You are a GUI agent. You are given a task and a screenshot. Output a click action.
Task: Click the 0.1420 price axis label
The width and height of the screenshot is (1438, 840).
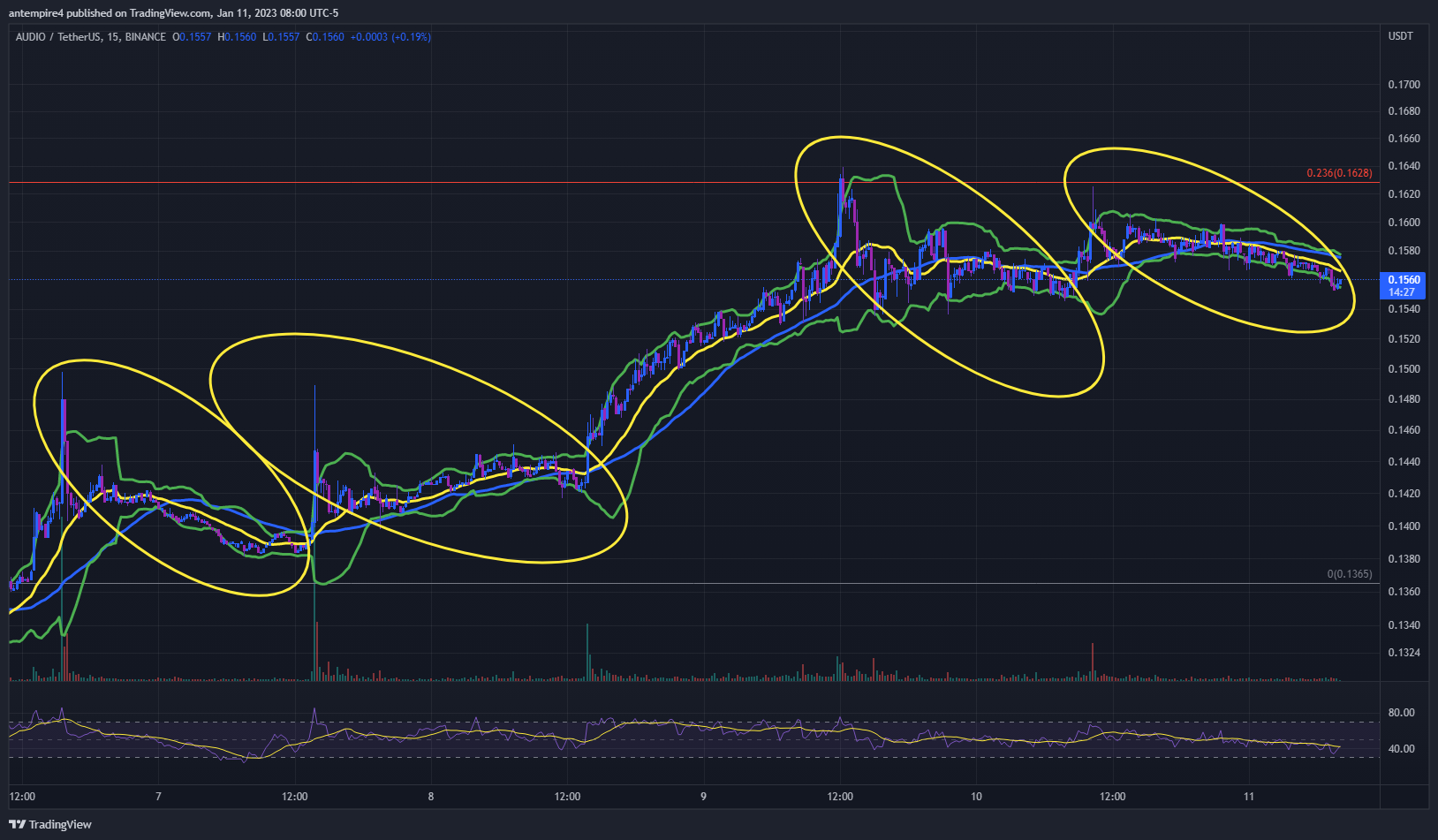pyautogui.click(x=1404, y=494)
